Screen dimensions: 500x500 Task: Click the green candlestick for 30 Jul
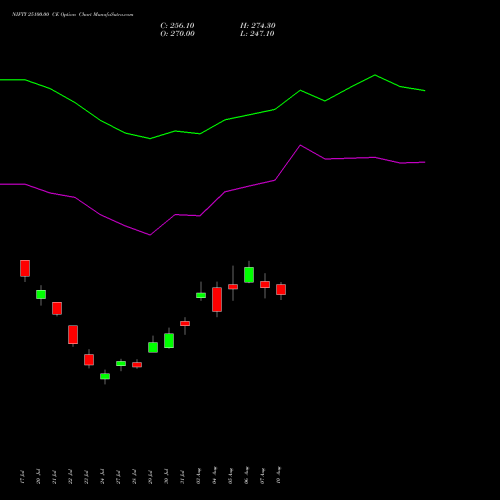(169, 341)
